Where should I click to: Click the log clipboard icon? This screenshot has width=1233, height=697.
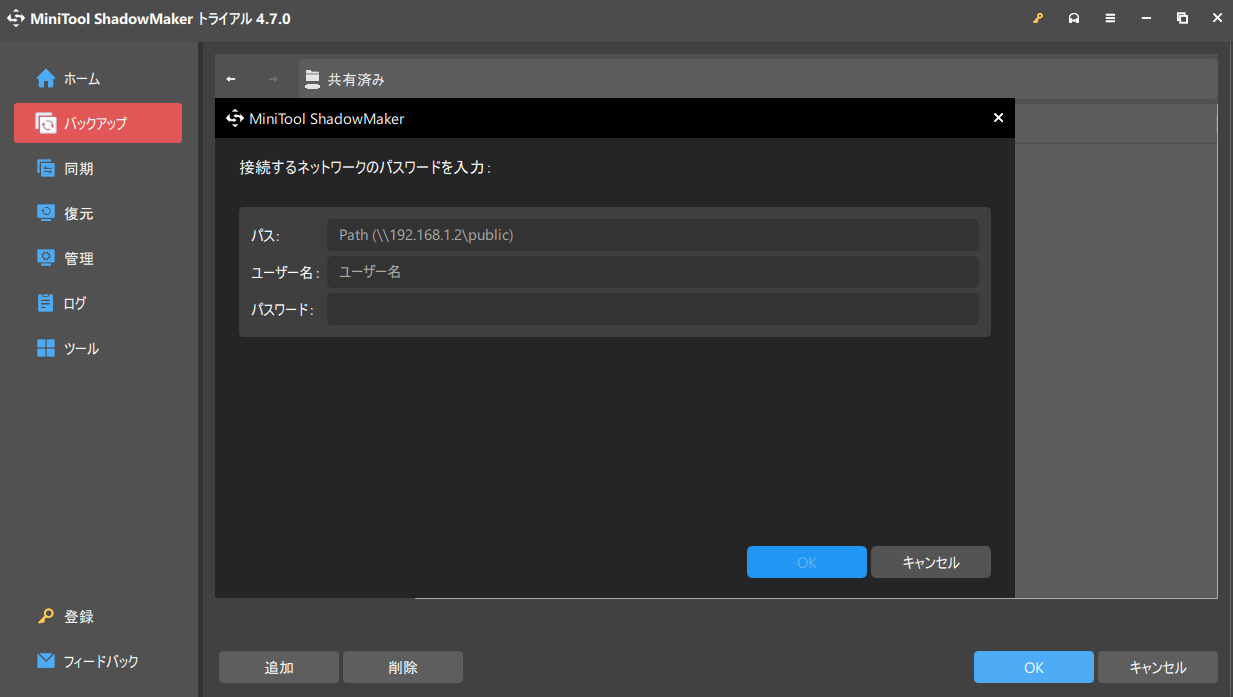46,303
